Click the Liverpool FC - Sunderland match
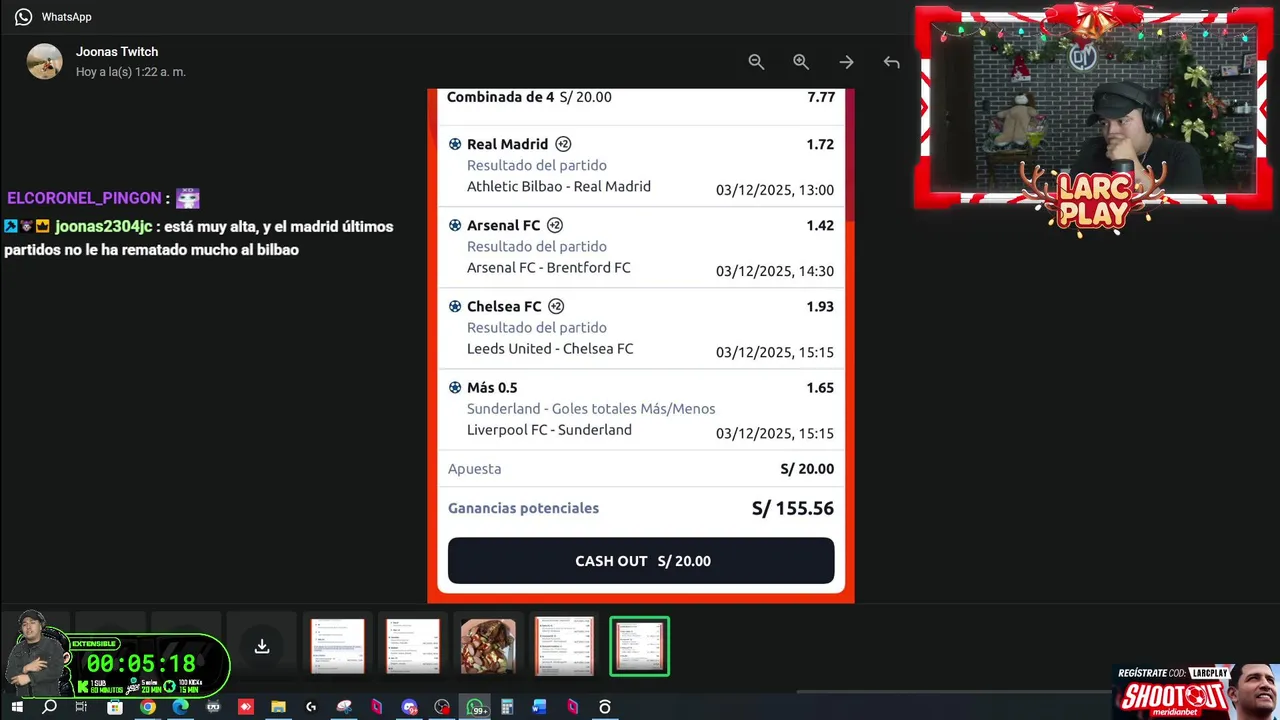This screenshot has width=1280, height=720. 549,429
